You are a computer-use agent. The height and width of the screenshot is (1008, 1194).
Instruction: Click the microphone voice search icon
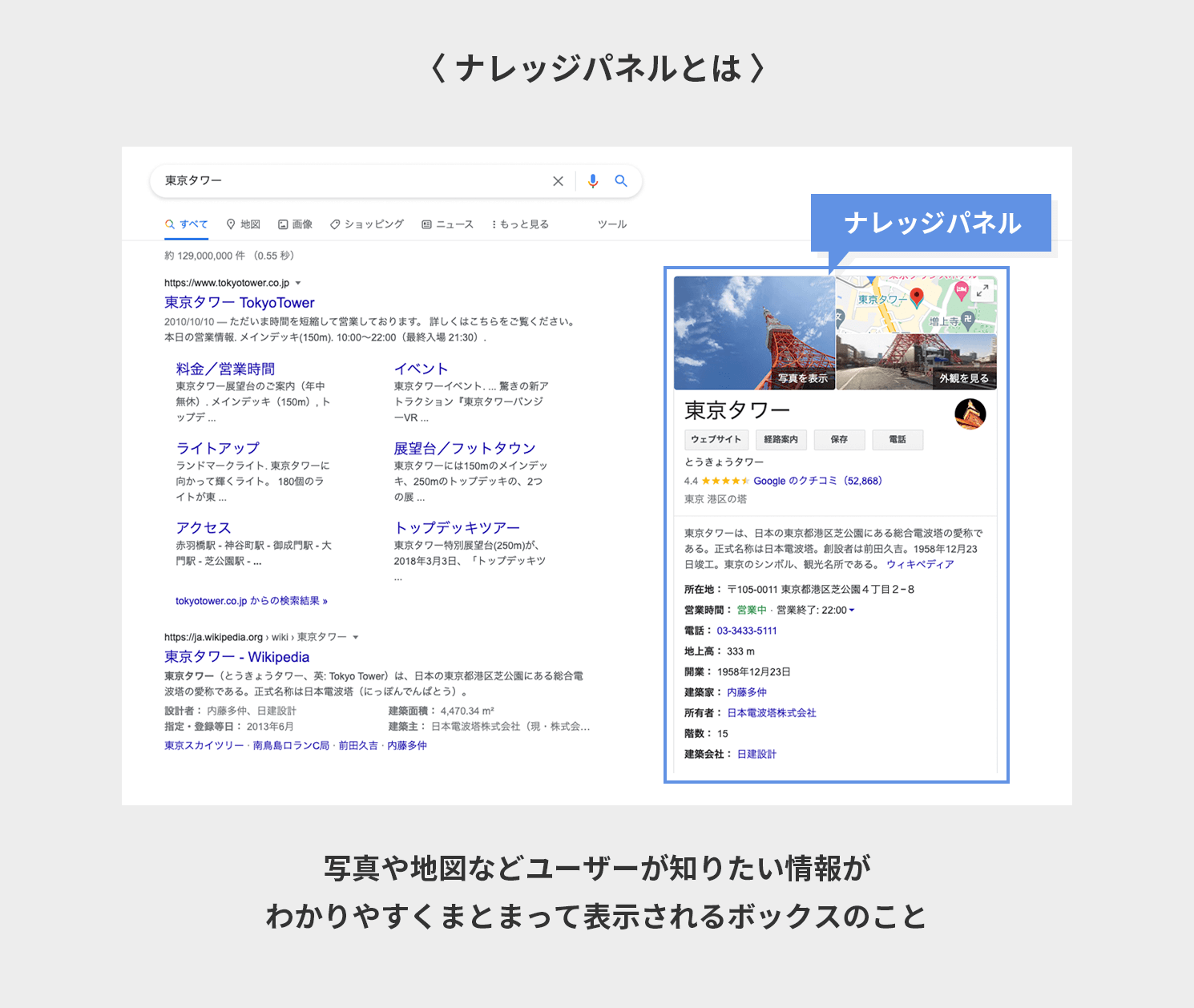(x=593, y=181)
